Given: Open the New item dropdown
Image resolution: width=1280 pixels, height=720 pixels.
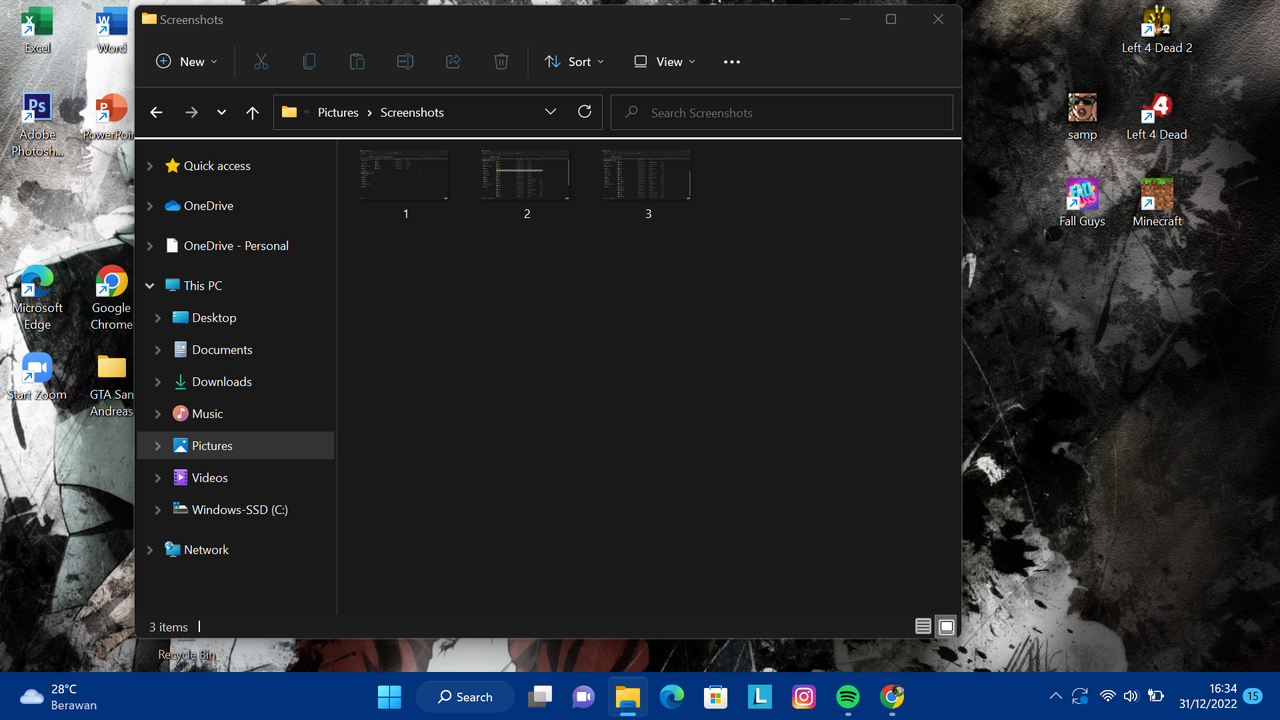Looking at the screenshot, I should coord(187,62).
